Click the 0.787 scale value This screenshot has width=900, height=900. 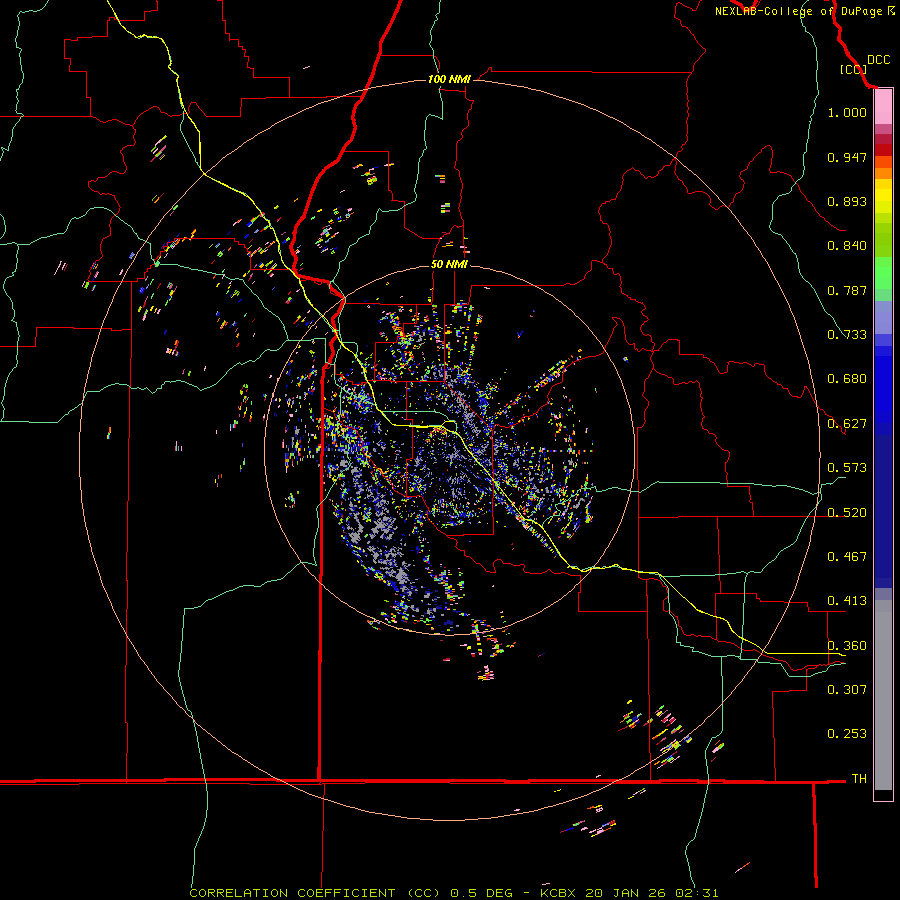tap(847, 290)
